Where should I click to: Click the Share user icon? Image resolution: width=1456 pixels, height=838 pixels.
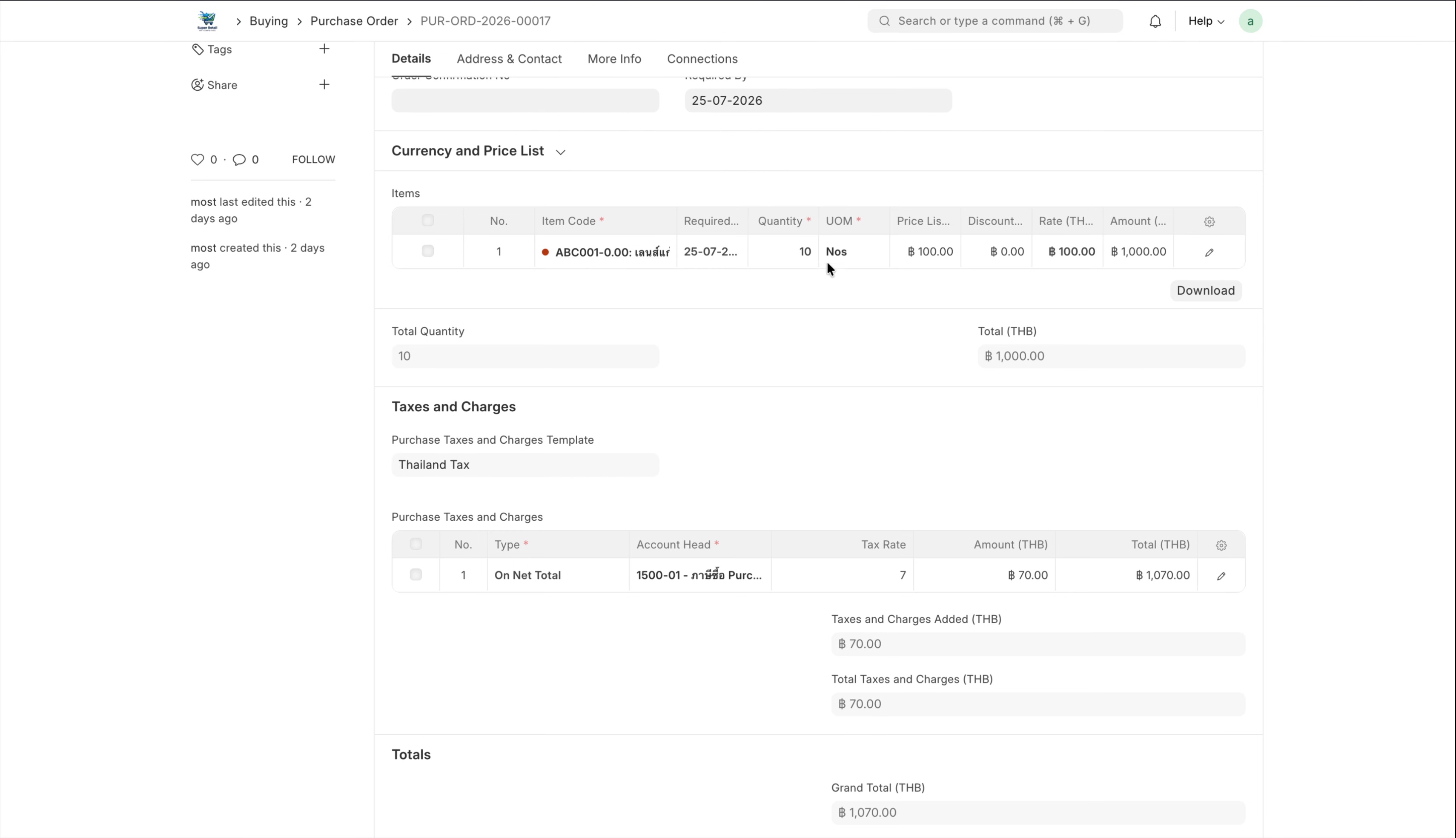pos(197,85)
